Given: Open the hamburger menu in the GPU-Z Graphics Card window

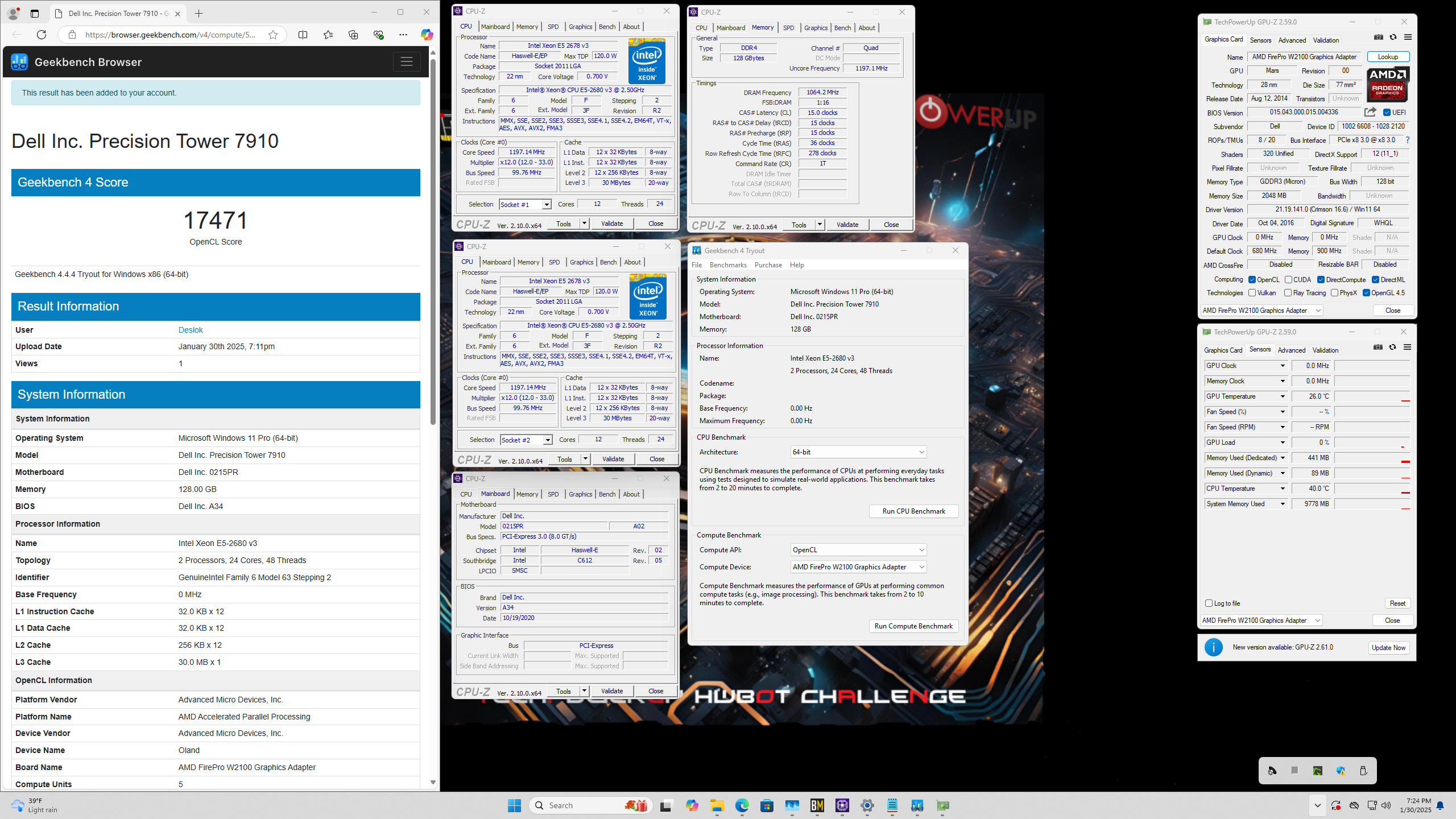Looking at the screenshot, I should coord(1408,38).
